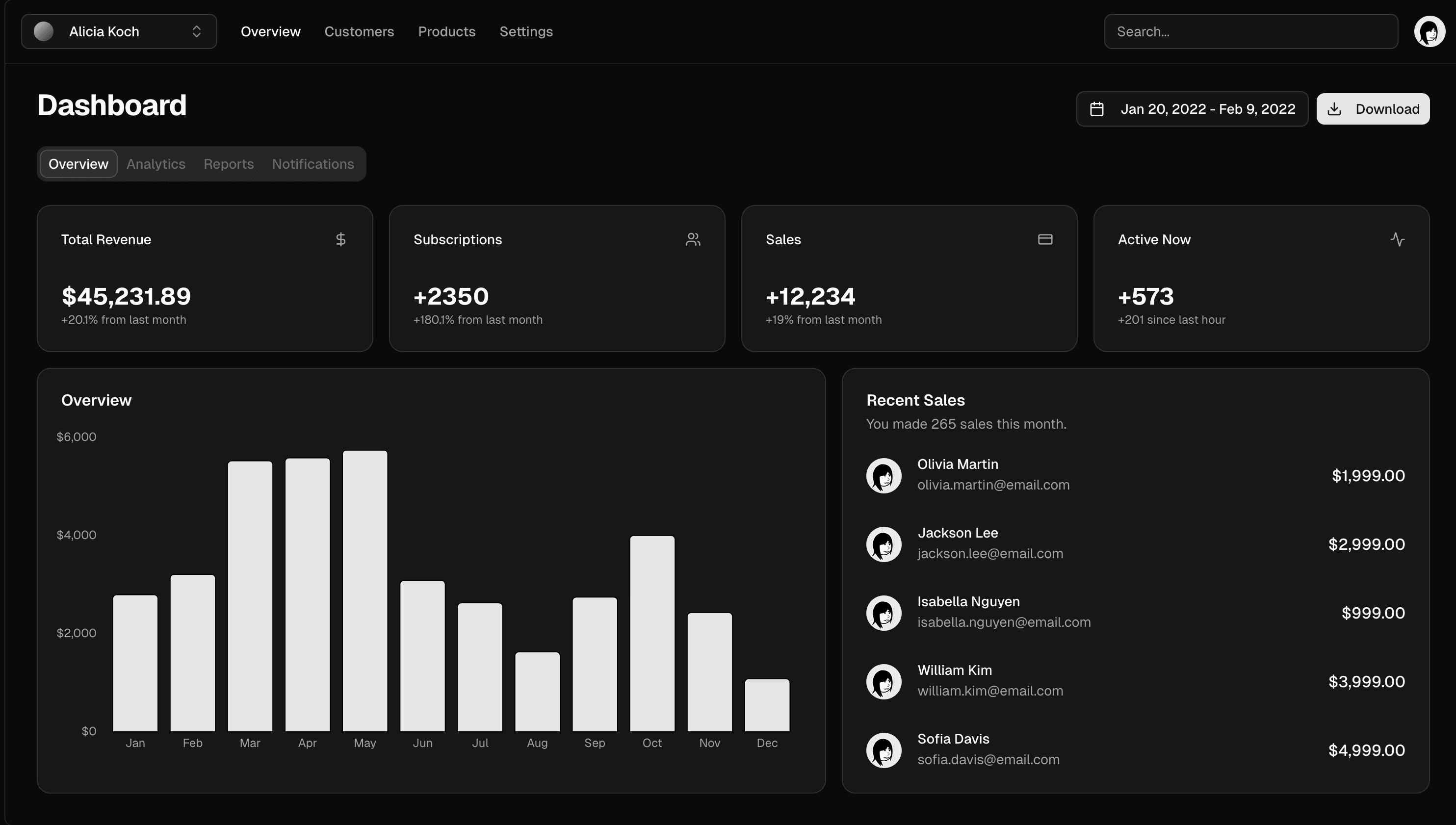
Task: Click the activity icon on Active Now card
Action: (x=1397, y=239)
